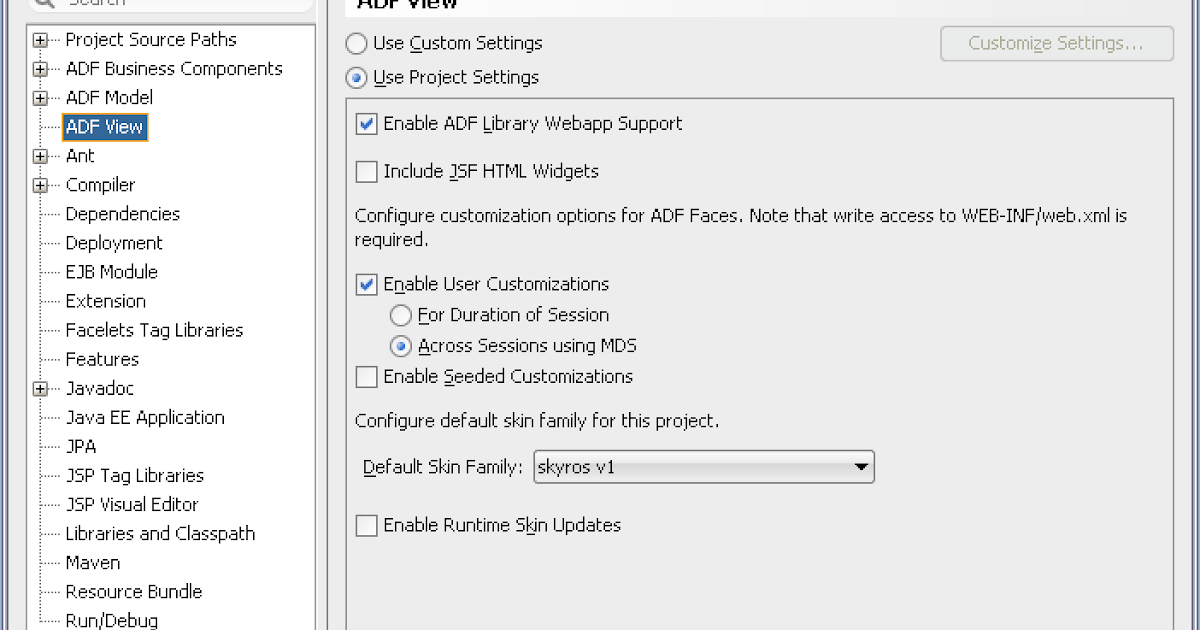The width and height of the screenshot is (1200, 630).
Task: Open the Facelets Tag Libraries settings
Action: [x=153, y=330]
